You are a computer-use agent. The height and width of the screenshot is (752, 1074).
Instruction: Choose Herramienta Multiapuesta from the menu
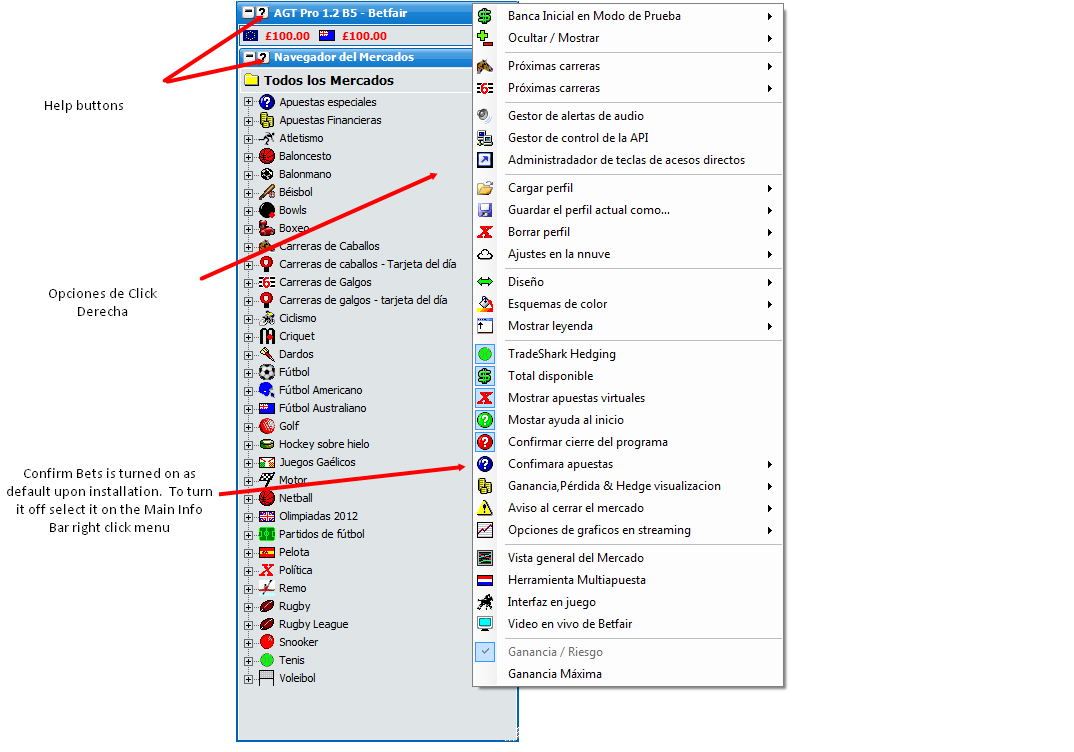(576, 580)
